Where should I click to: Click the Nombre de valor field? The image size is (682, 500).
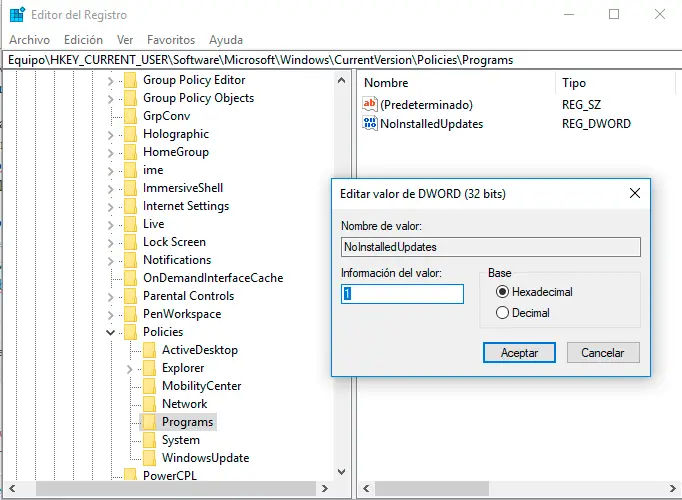point(491,247)
